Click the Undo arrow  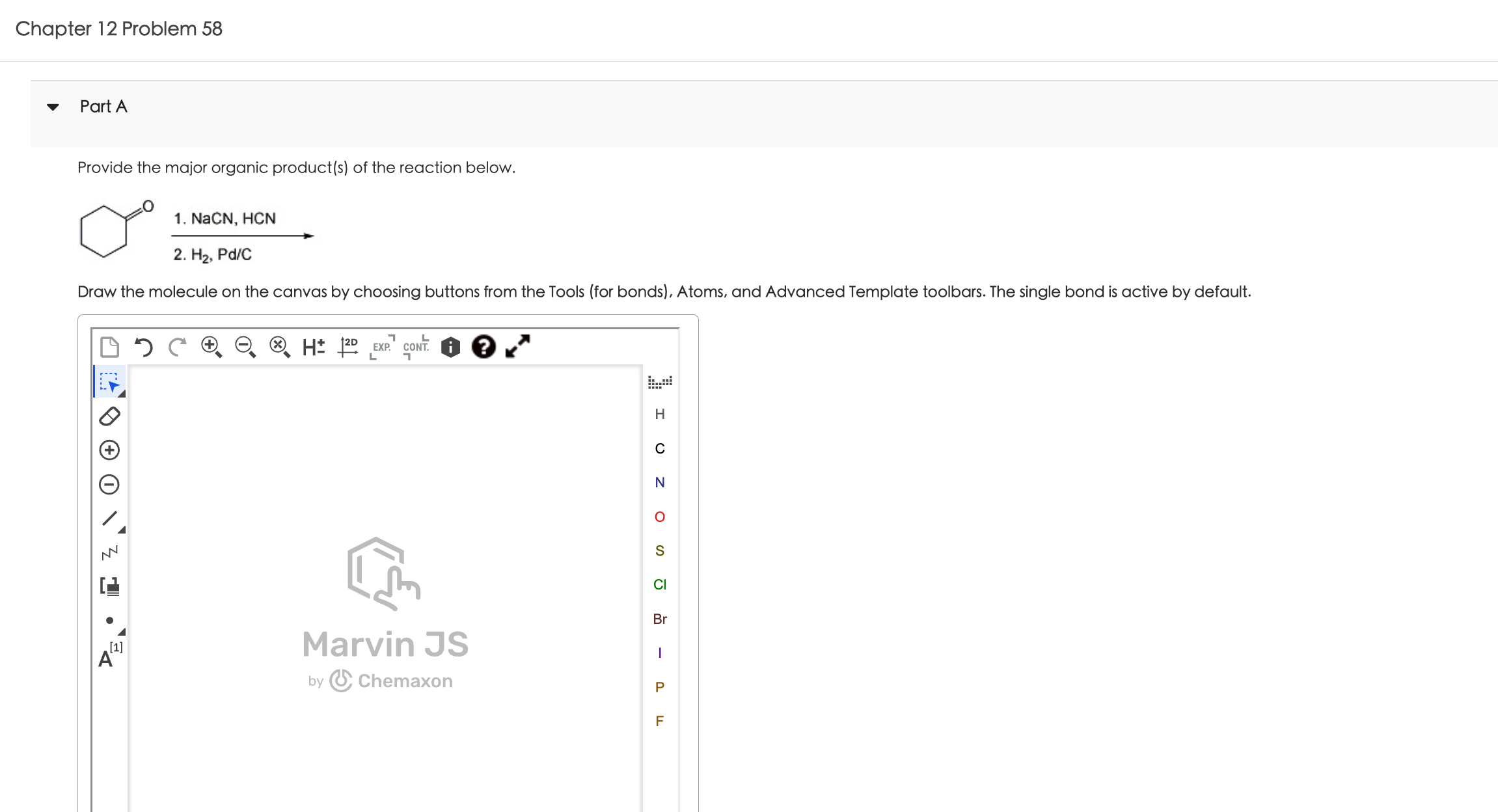(143, 347)
